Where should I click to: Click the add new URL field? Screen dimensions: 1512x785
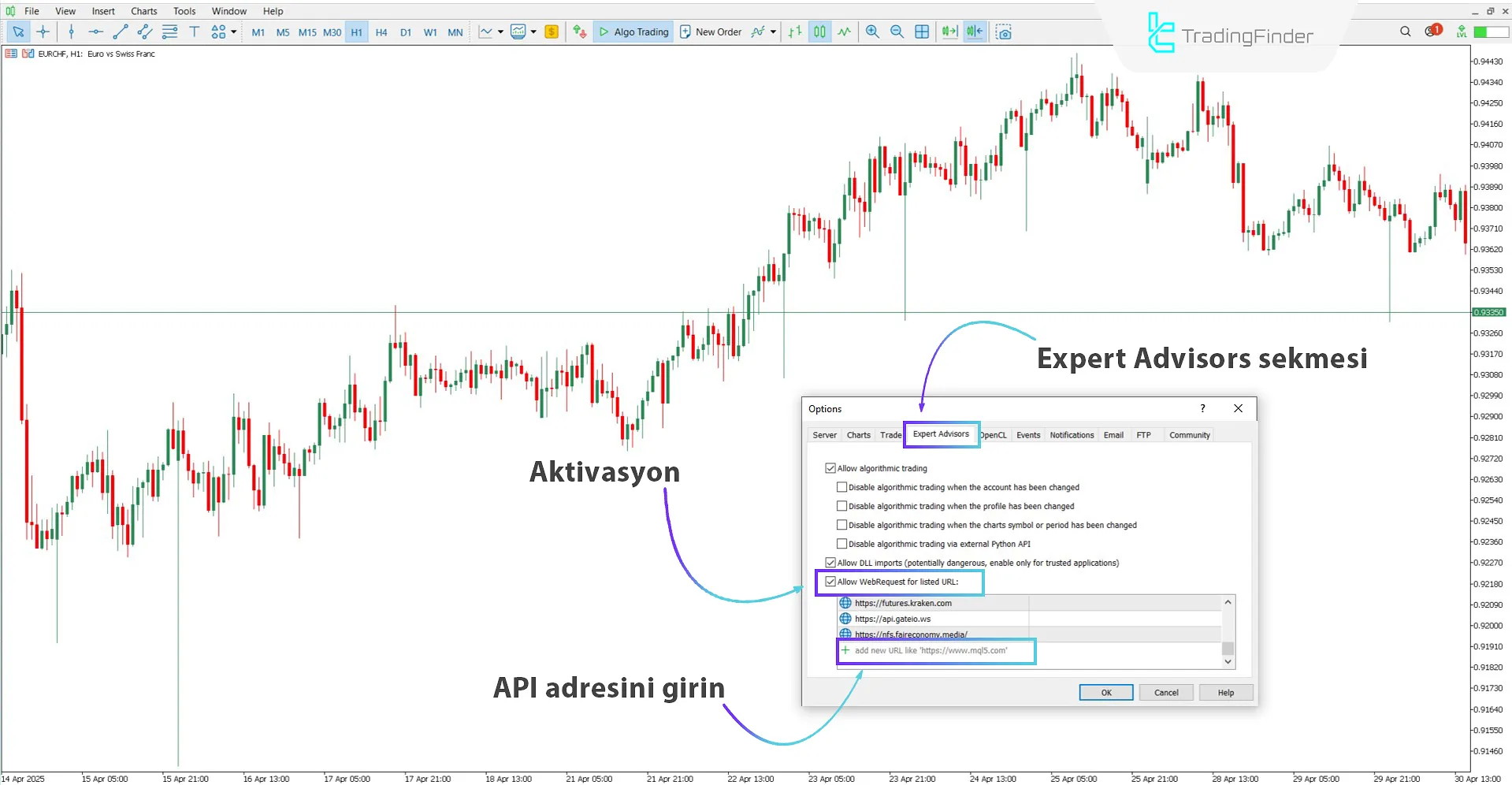tap(931, 651)
